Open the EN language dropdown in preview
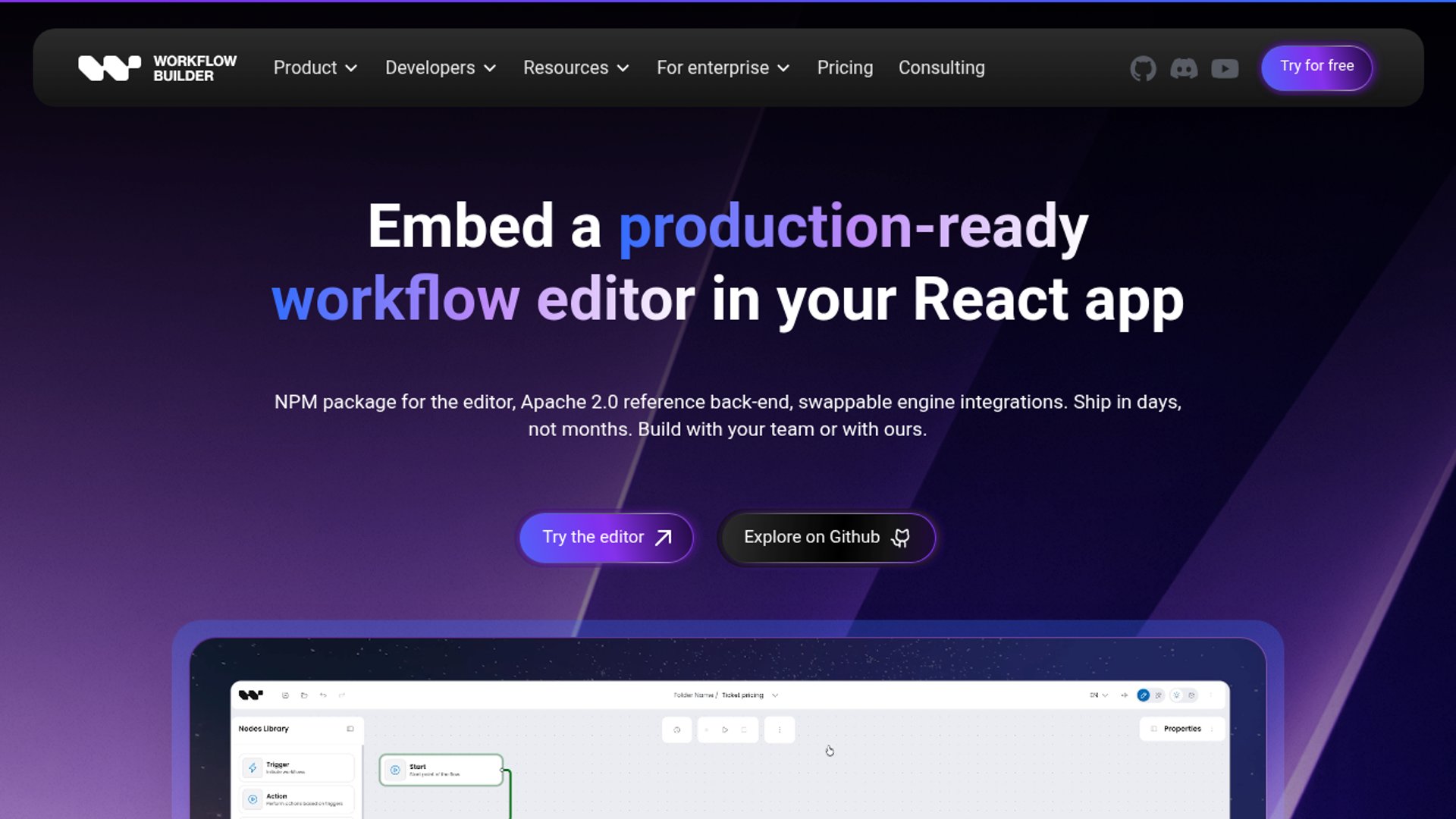 click(x=1099, y=695)
